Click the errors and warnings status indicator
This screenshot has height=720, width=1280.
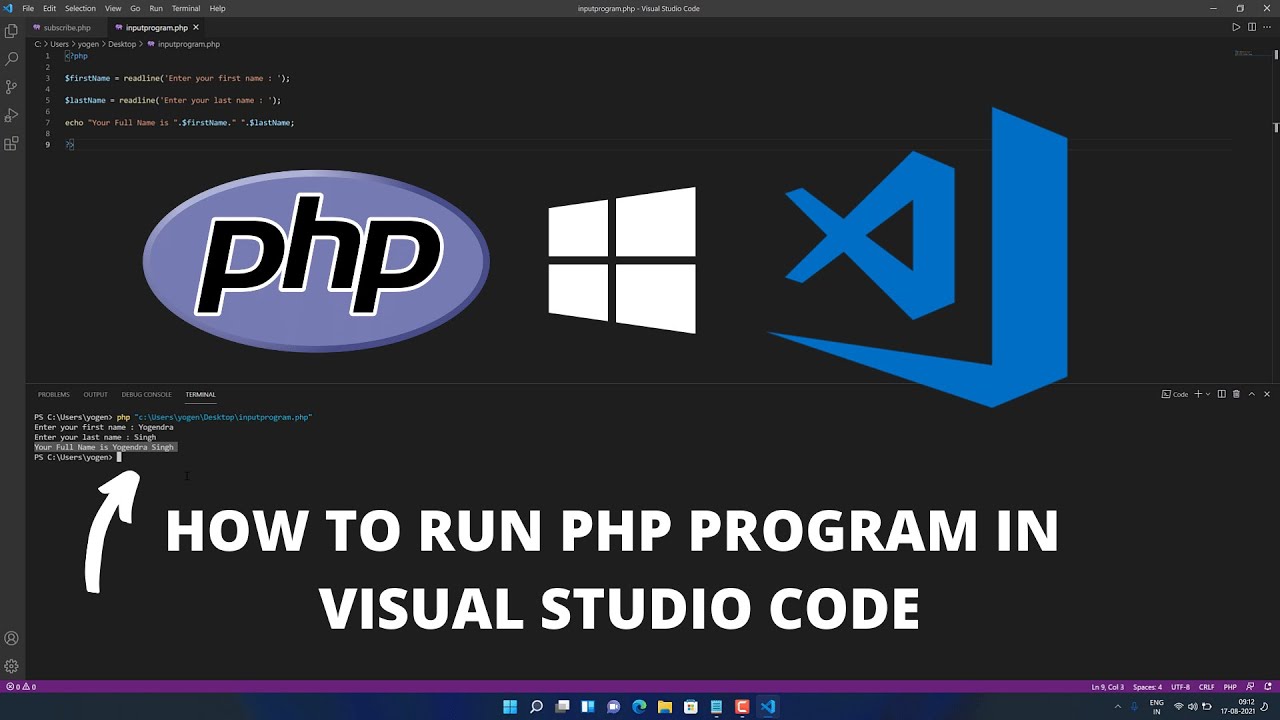pyautogui.click(x=21, y=687)
